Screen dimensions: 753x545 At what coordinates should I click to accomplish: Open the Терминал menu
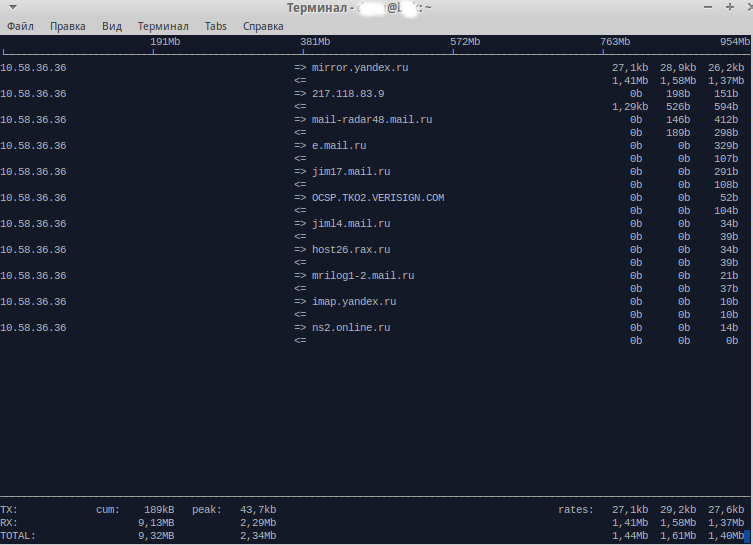click(163, 26)
